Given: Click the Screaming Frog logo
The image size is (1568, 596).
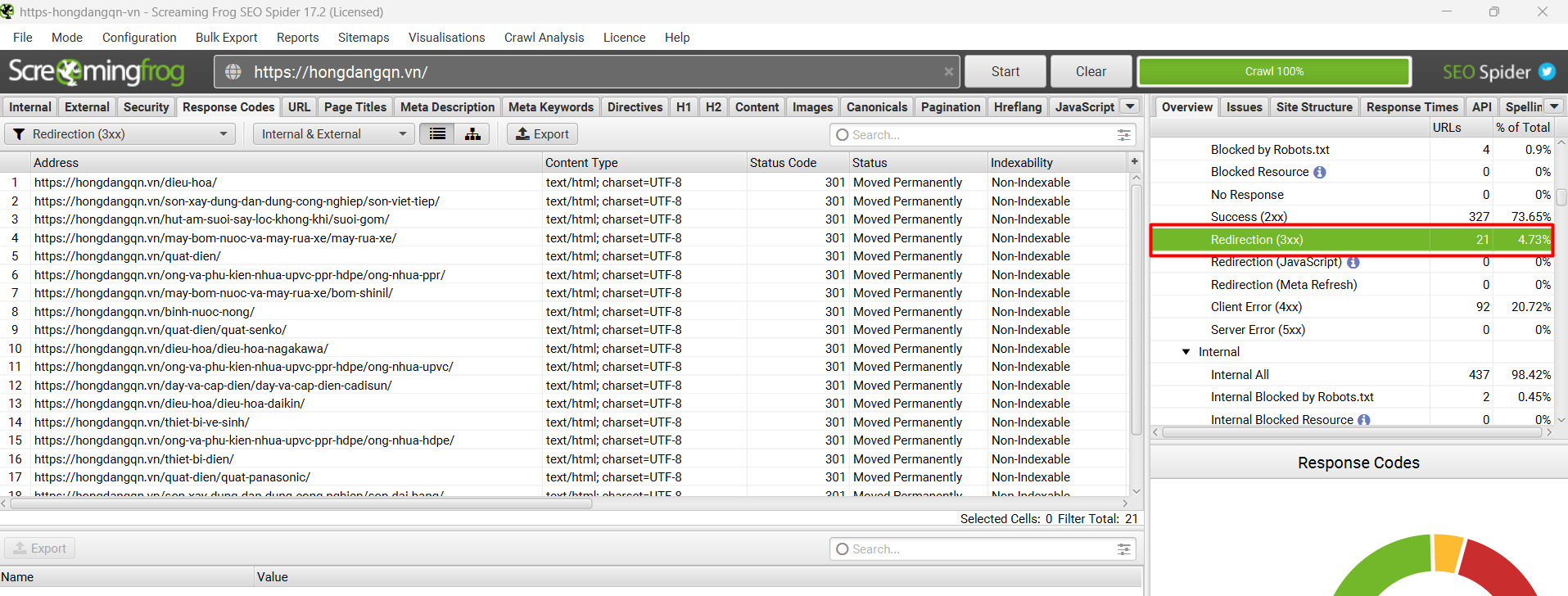Looking at the screenshot, I should tap(97, 72).
